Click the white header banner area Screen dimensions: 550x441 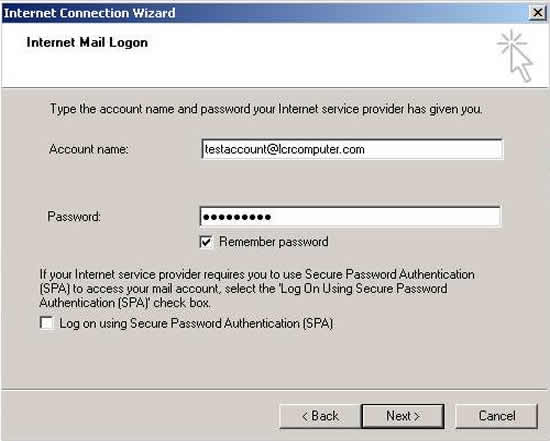coord(275,55)
